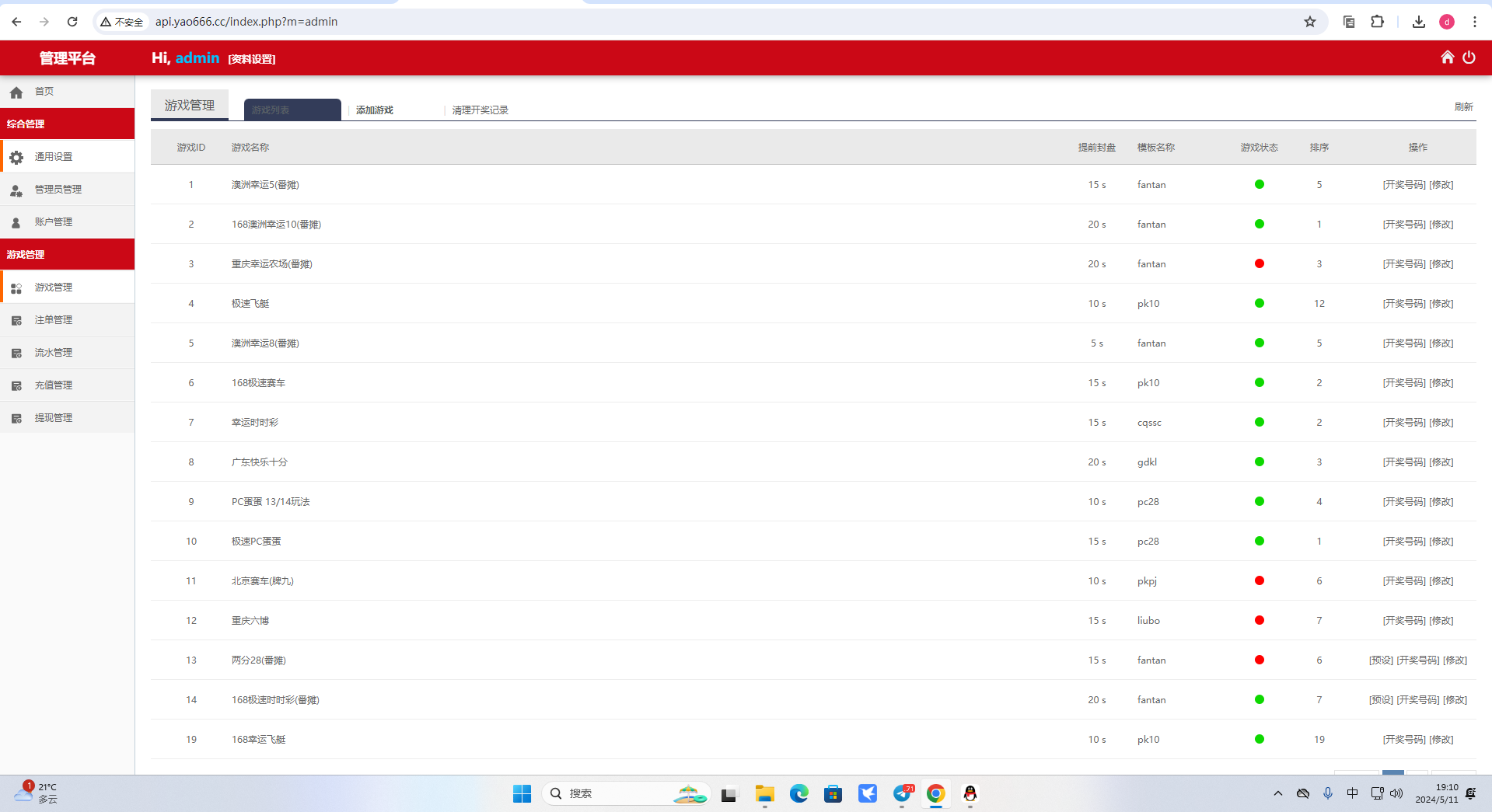Click [修改] for 广东快乐十分 row
The image size is (1492, 812).
[1441, 462]
